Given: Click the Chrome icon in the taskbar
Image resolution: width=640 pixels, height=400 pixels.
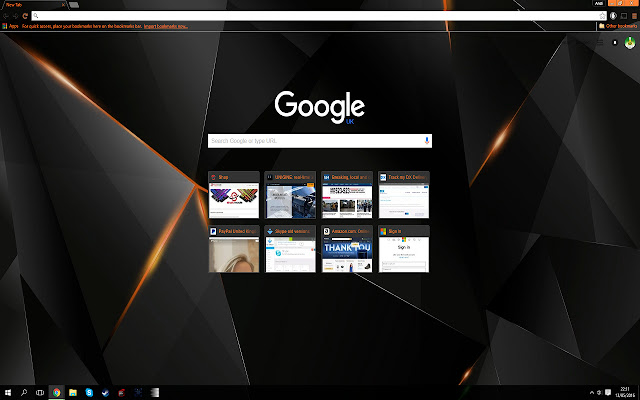Looking at the screenshot, I should [x=56, y=393].
